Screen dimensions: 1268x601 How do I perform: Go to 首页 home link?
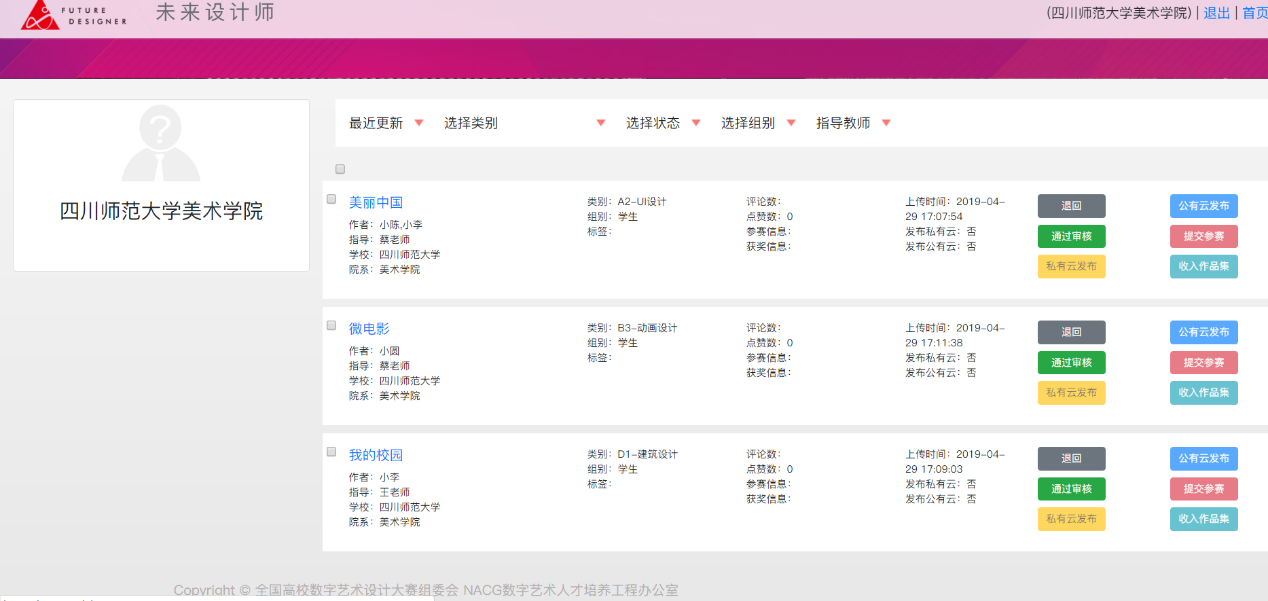click(1255, 13)
